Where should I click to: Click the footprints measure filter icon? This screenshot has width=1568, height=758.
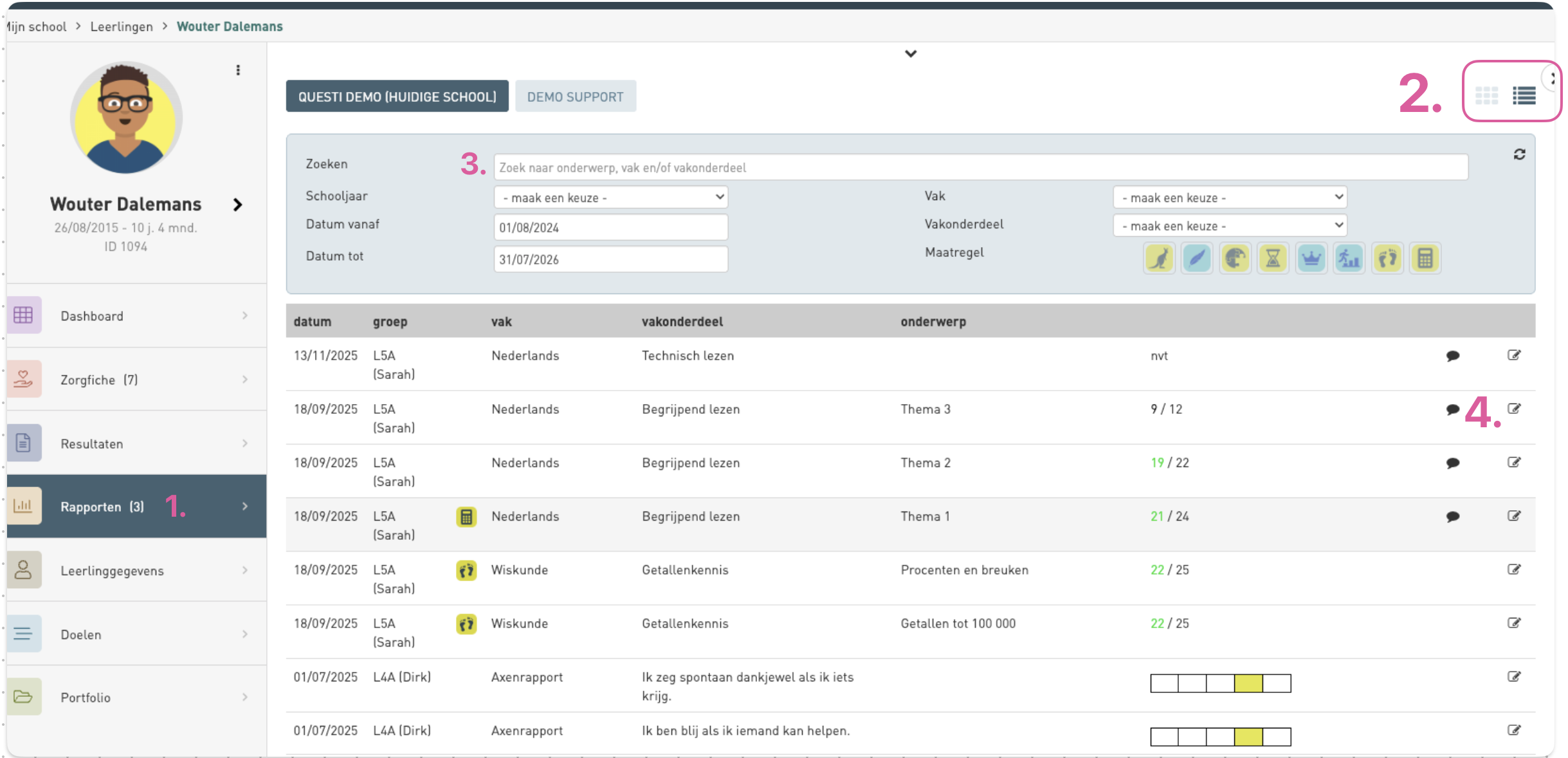pyautogui.click(x=1387, y=259)
